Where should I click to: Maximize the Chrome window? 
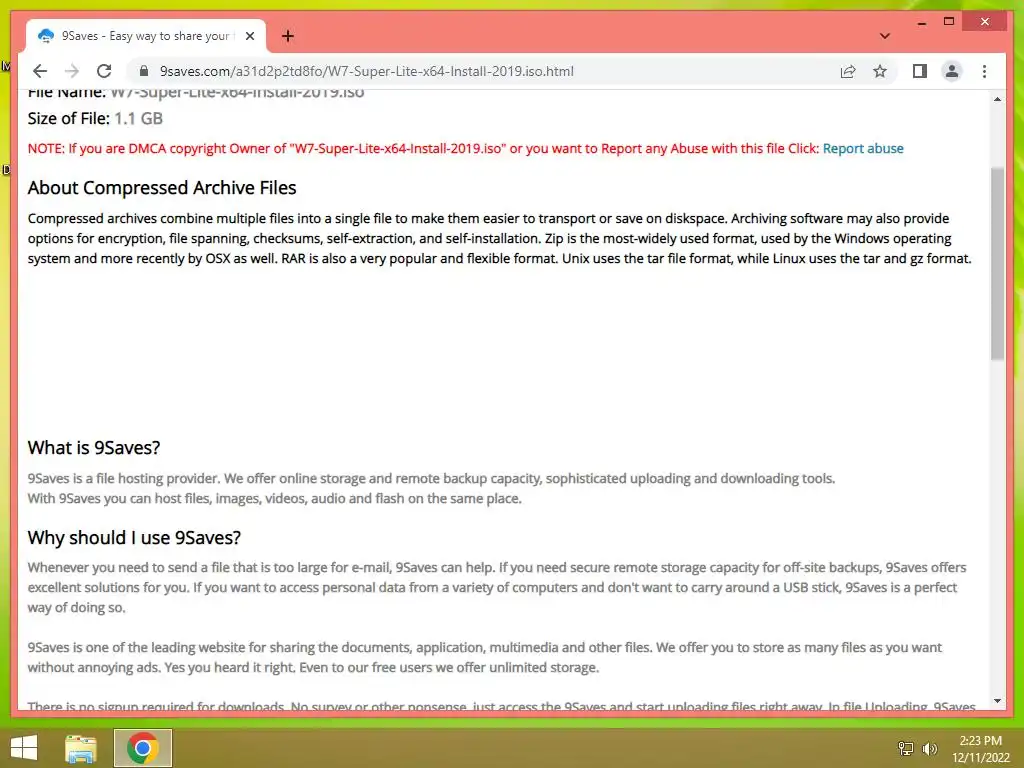click(x=949, y=22)
